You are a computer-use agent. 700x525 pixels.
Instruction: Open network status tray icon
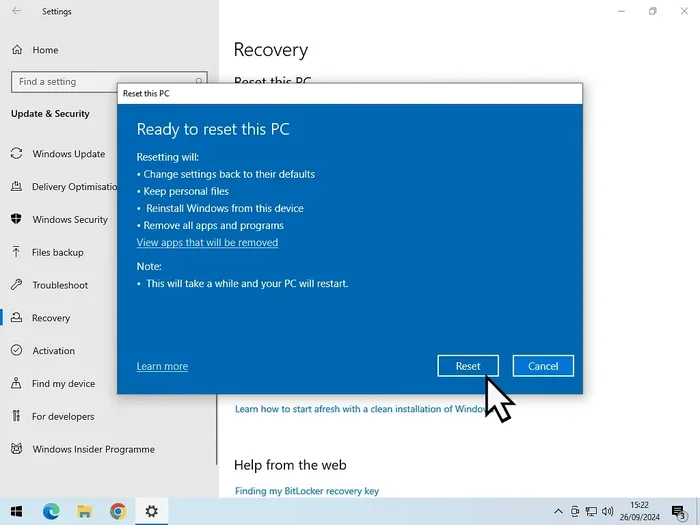(591, 512)
